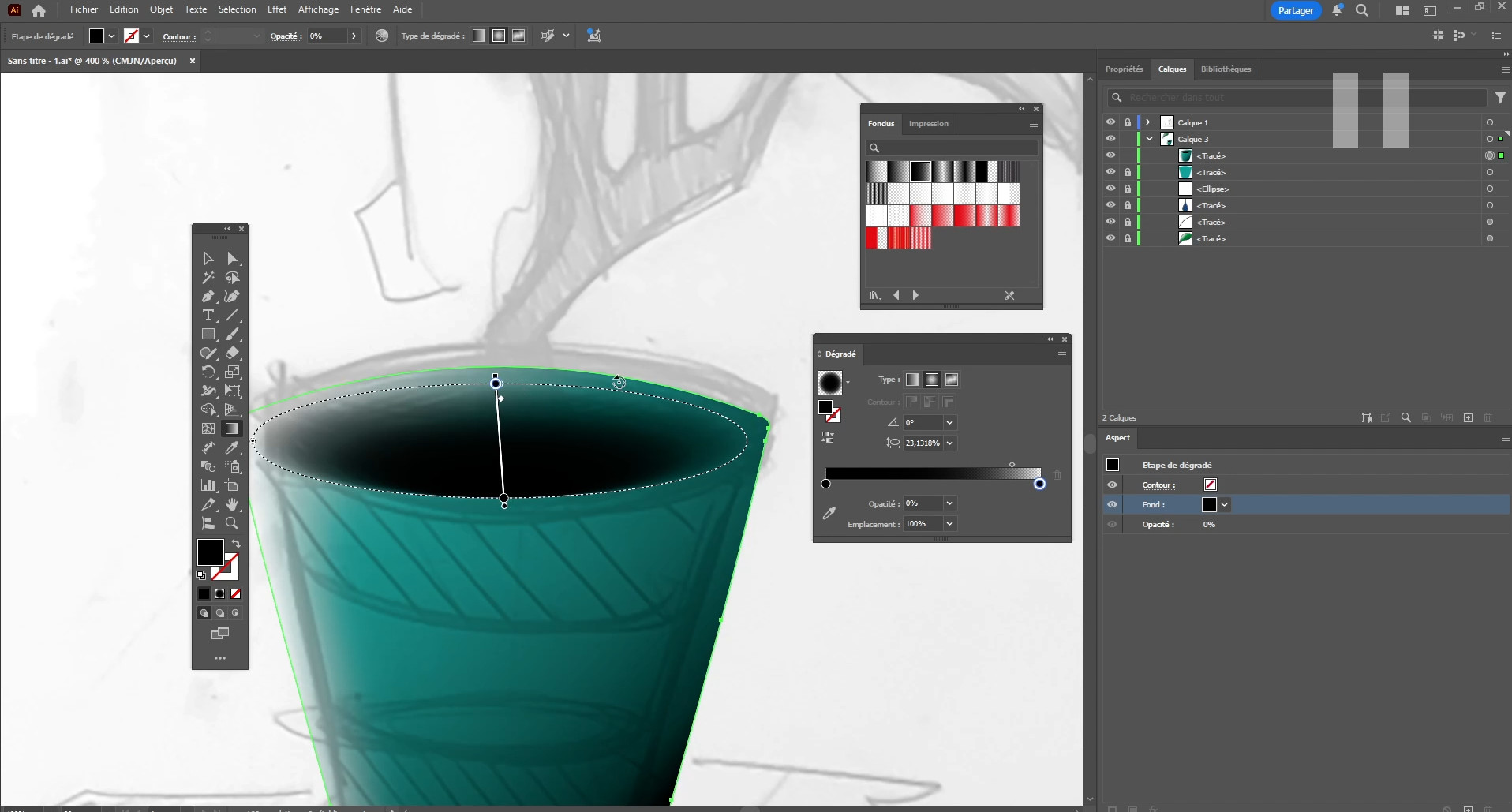This screenshot has height=812, width=1512.
Task: Select the black left gradient stop
Action: point(825,484)
